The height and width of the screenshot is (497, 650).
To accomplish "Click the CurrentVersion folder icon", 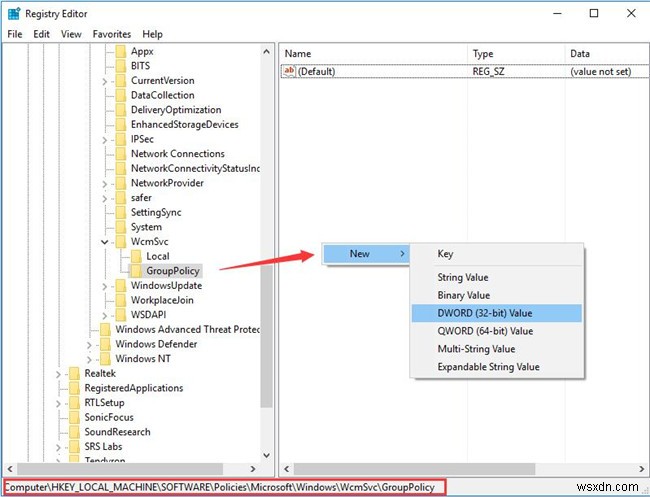I will [121, 80].
